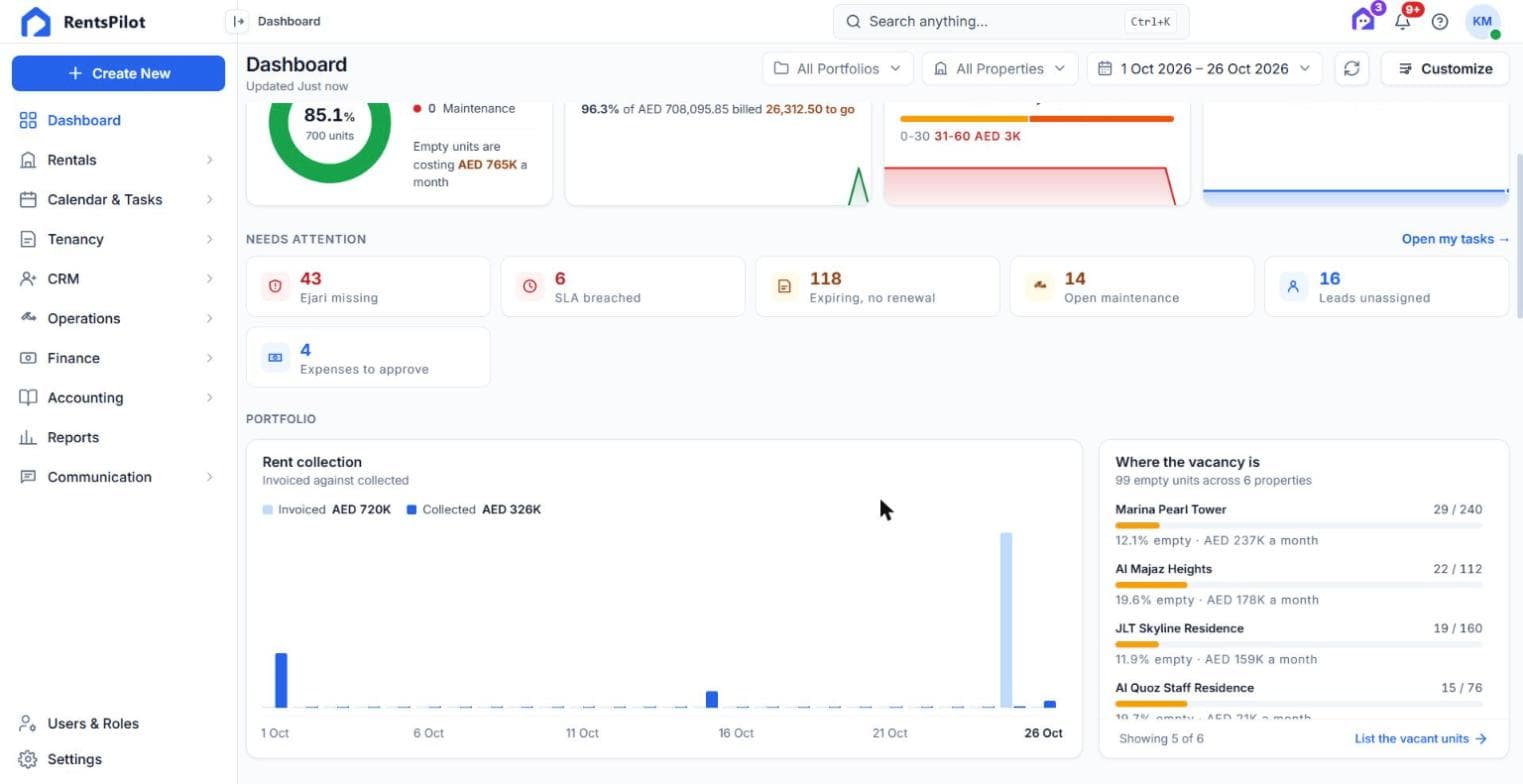Open the date range picker dropdown
The height and width of the screenshot is (784, 1523).
pos(1204,68)
